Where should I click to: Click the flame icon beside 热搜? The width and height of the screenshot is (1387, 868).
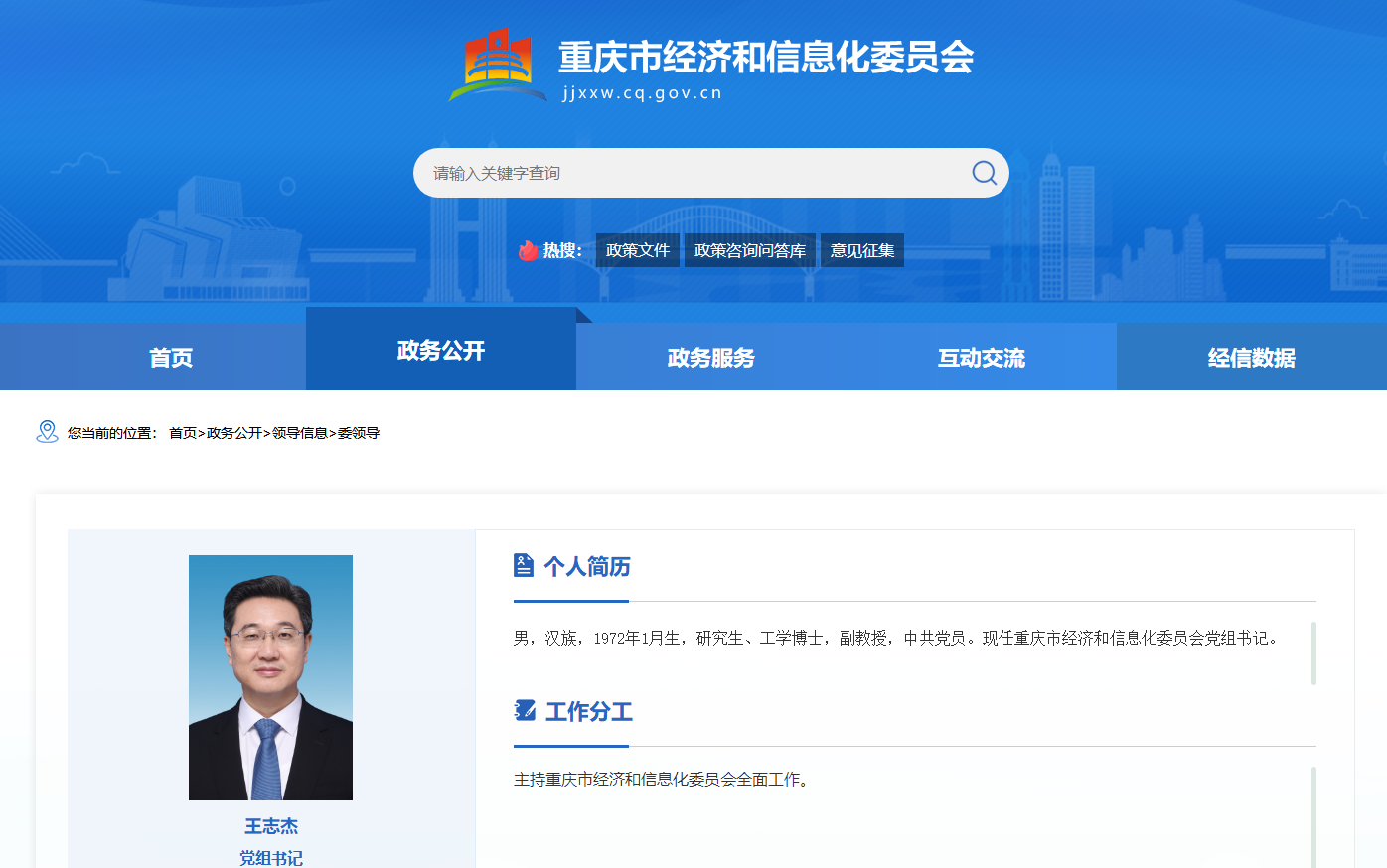click(x=527, y=250)
